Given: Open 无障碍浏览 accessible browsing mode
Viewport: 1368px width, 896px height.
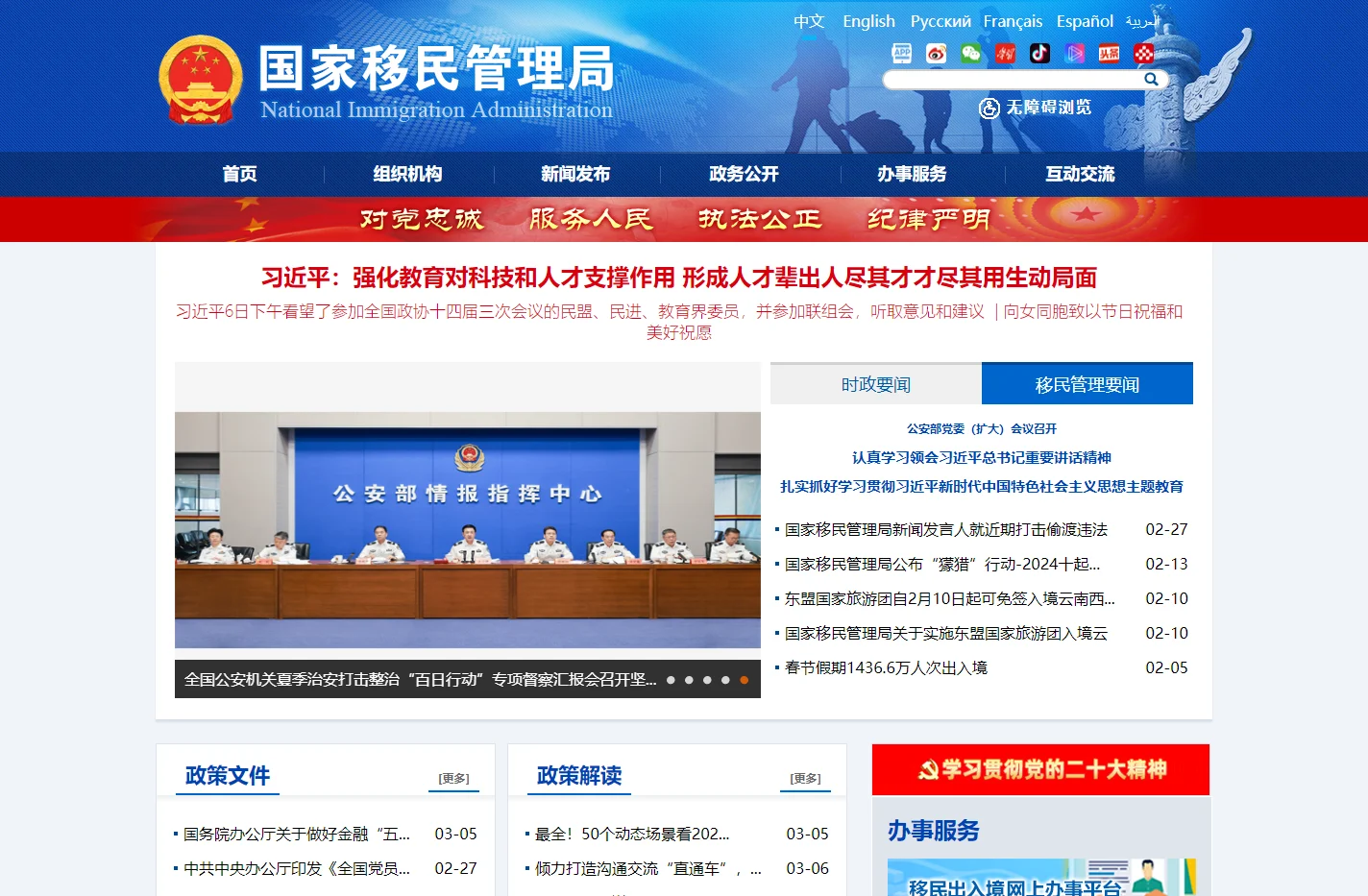Looking at the screenshot, I should tap(1048, 108).
